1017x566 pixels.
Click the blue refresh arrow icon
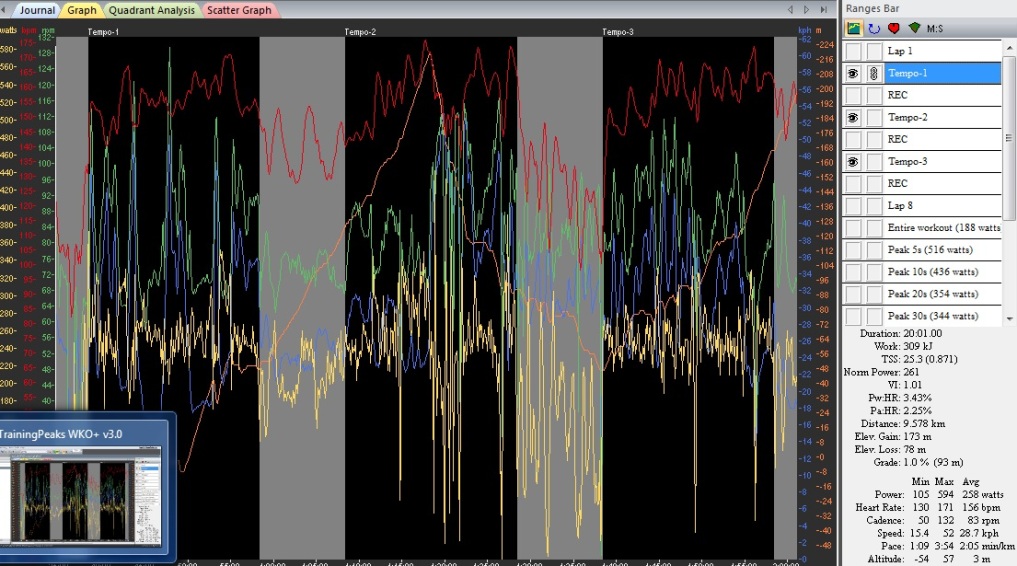(873, 28)
